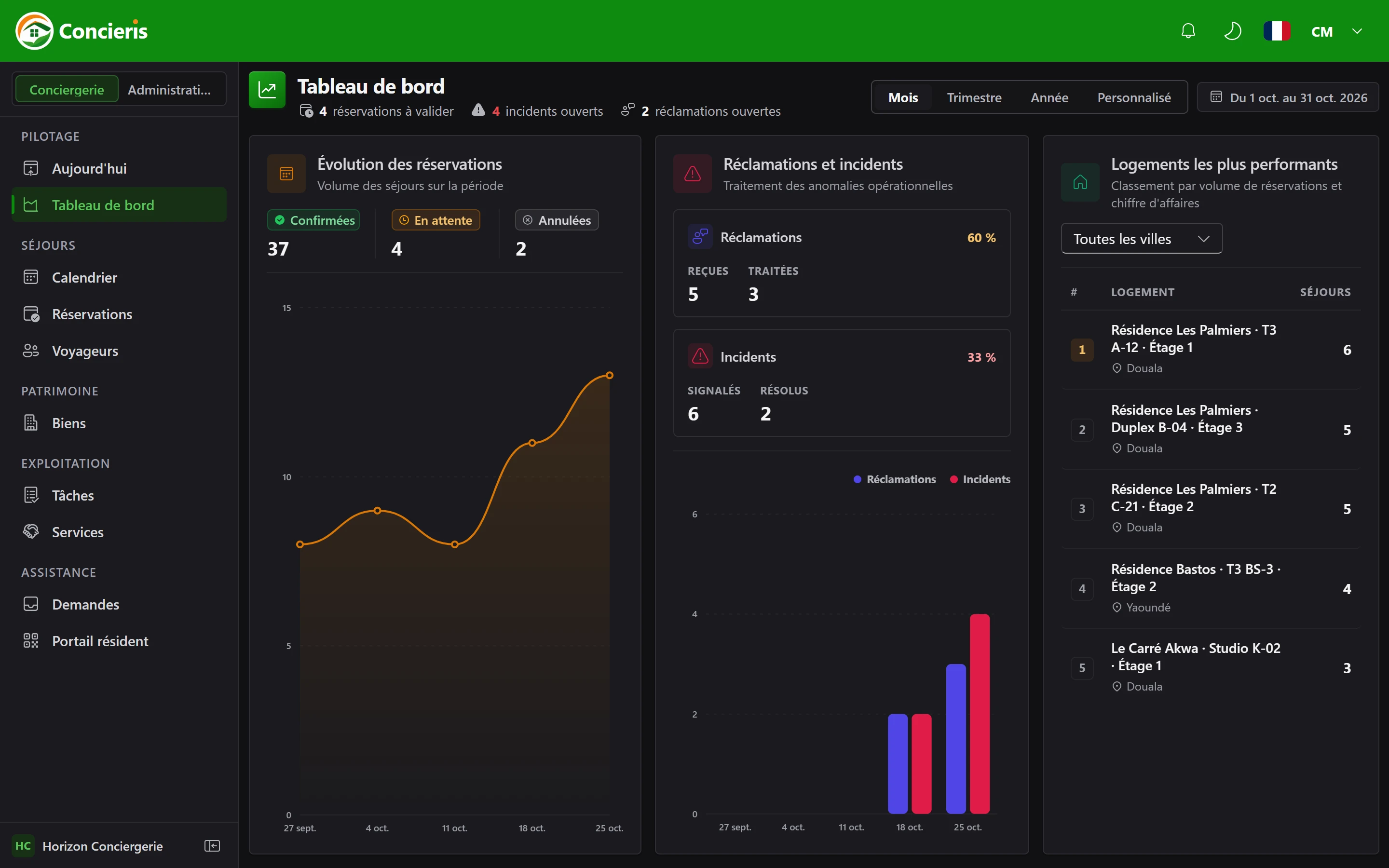Open Résidence Bastos T3 BS-3 row
This screenshot has height=868, width=1389.
point(1211,588)
